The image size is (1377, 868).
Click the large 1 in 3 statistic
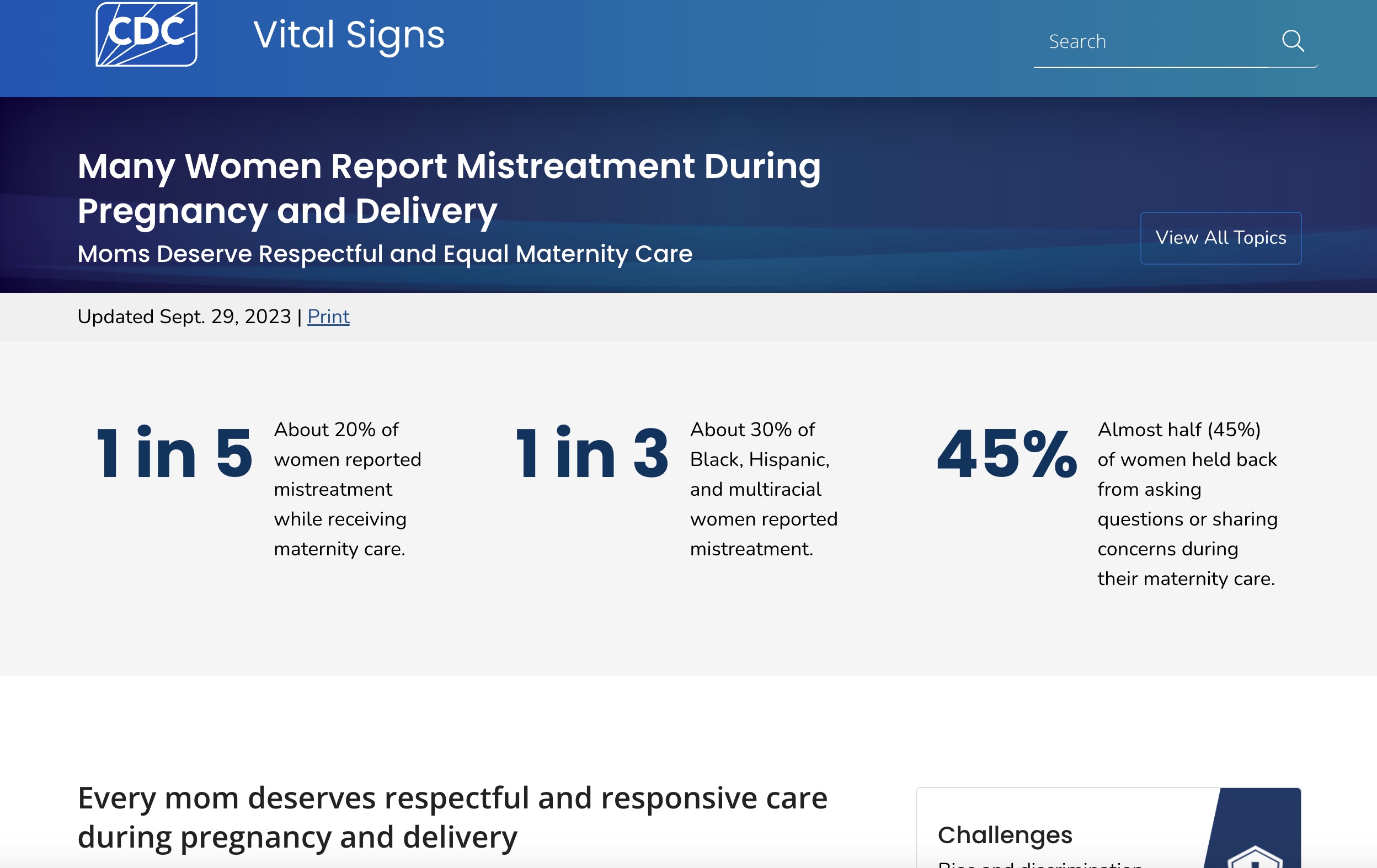(x=592, y=454)
